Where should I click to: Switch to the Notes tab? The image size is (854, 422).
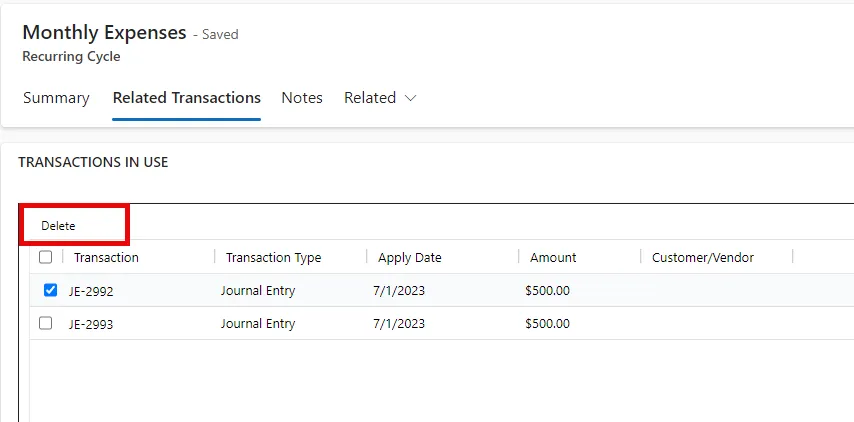(302, 98)
